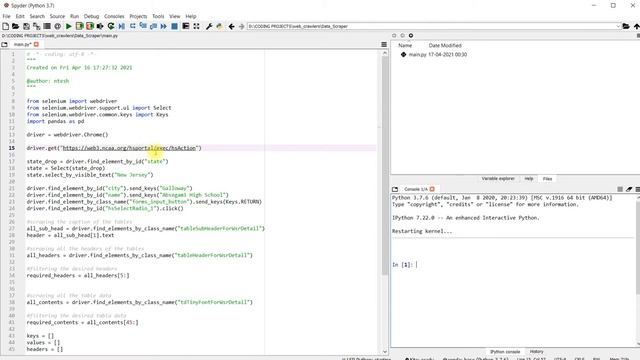Run cell and advance from the toolbar
Screen dimensions: 640x360
[x=90, y=26]
